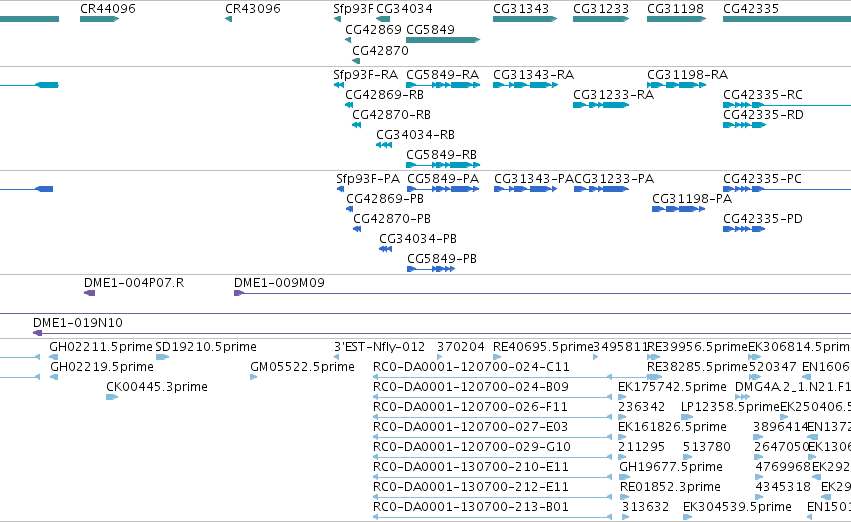
Task: Select the CG31343-PA protein label
Action: [x=534, y=179]
